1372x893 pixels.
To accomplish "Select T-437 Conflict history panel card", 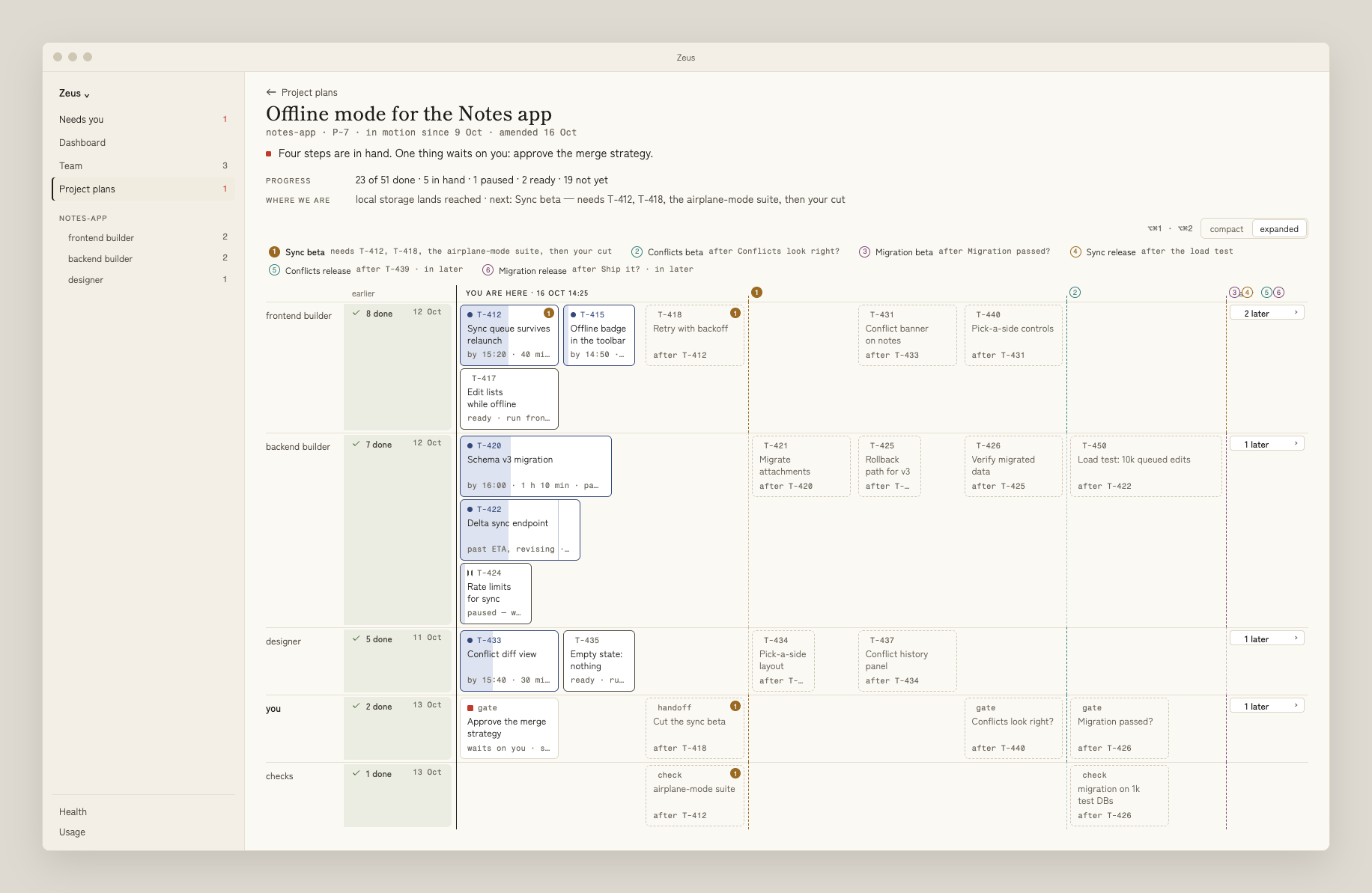I will (x=908, y=660).
